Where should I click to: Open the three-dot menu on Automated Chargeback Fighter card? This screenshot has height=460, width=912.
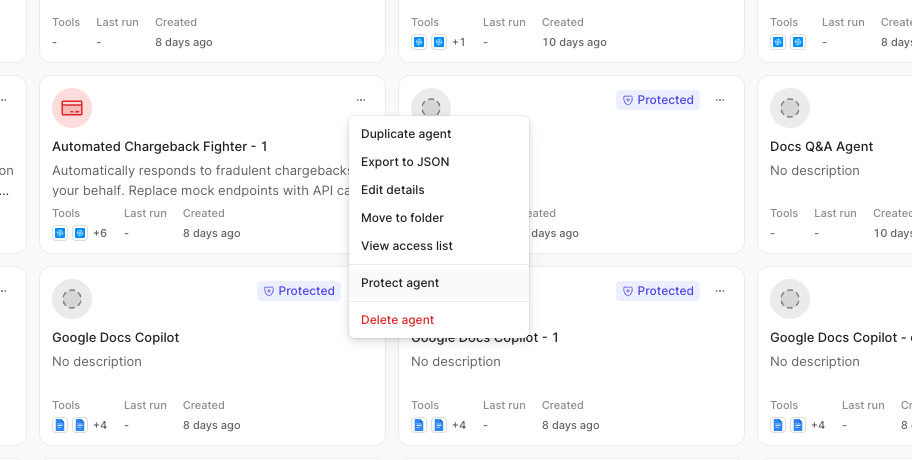tap(361, 100)
